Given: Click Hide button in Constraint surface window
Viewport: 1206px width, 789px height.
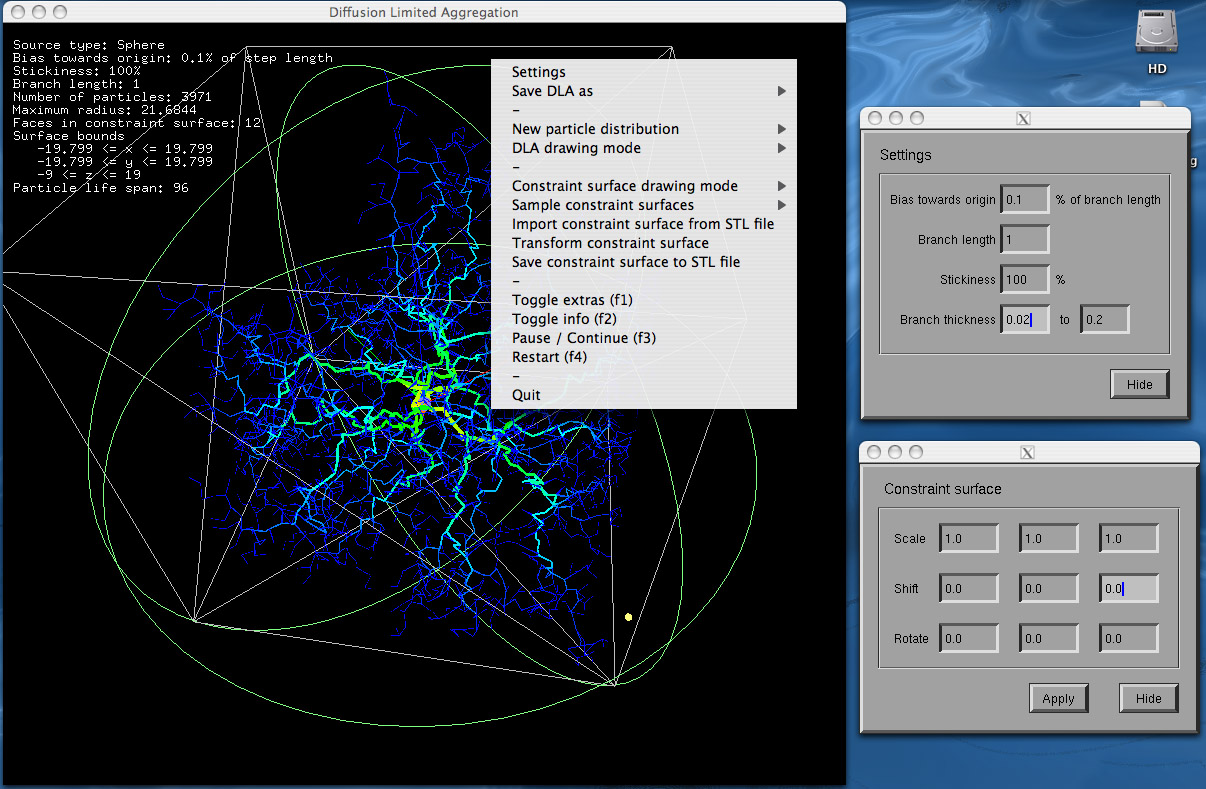Looking at the screenshot, I should coord(1148,699).
